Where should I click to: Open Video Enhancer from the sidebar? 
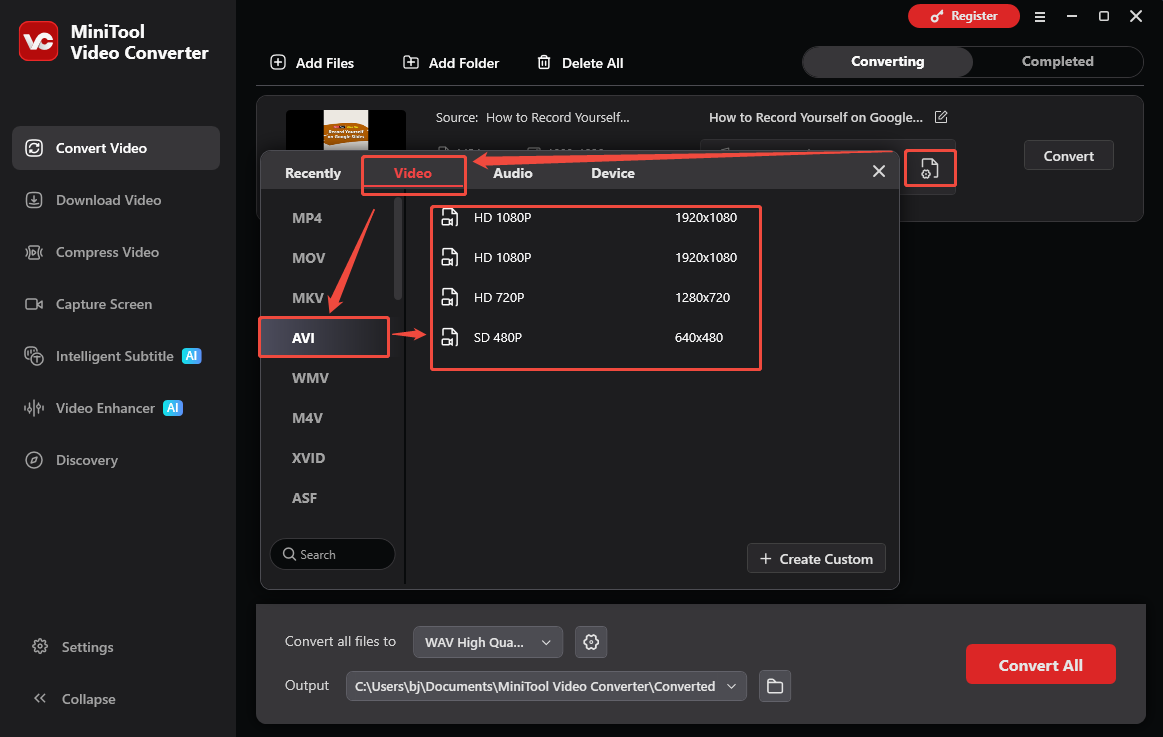point(105,408)
